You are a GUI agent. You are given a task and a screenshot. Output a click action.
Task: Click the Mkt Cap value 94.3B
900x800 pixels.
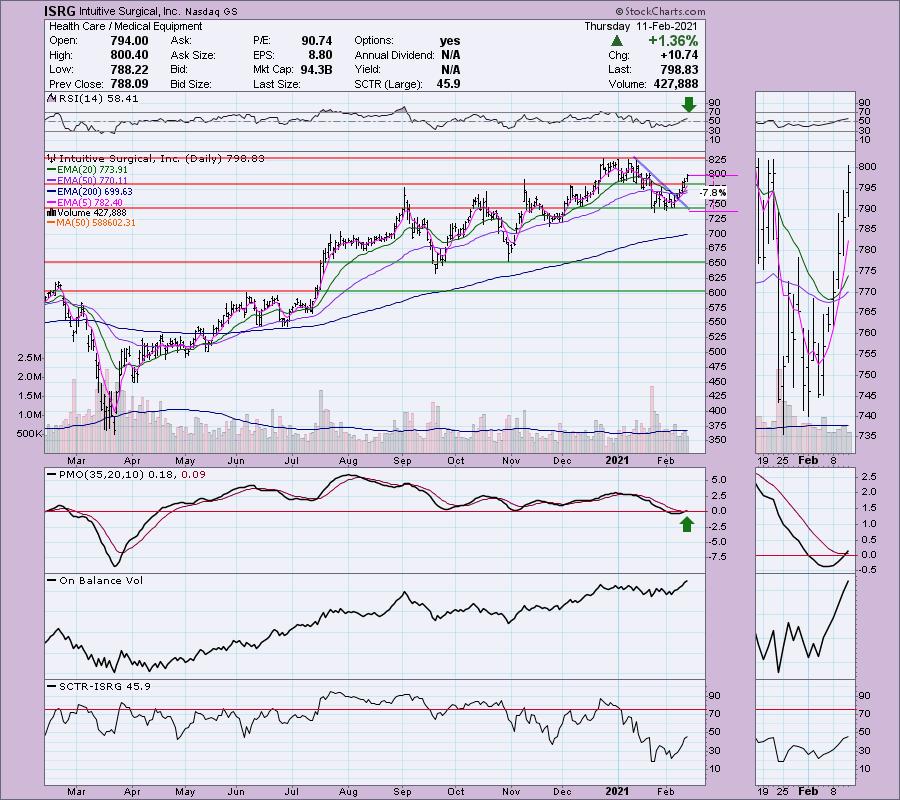tap(316, 69)
